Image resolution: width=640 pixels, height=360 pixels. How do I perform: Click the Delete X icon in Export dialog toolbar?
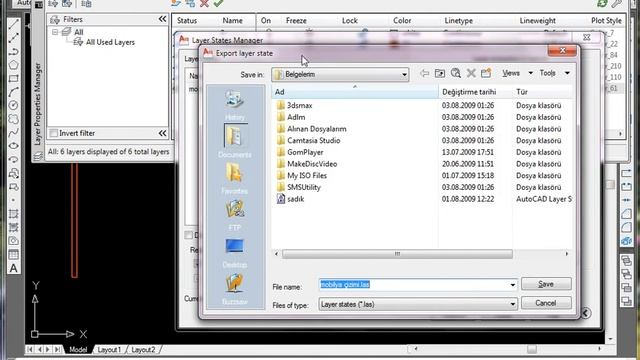(471, 73)
